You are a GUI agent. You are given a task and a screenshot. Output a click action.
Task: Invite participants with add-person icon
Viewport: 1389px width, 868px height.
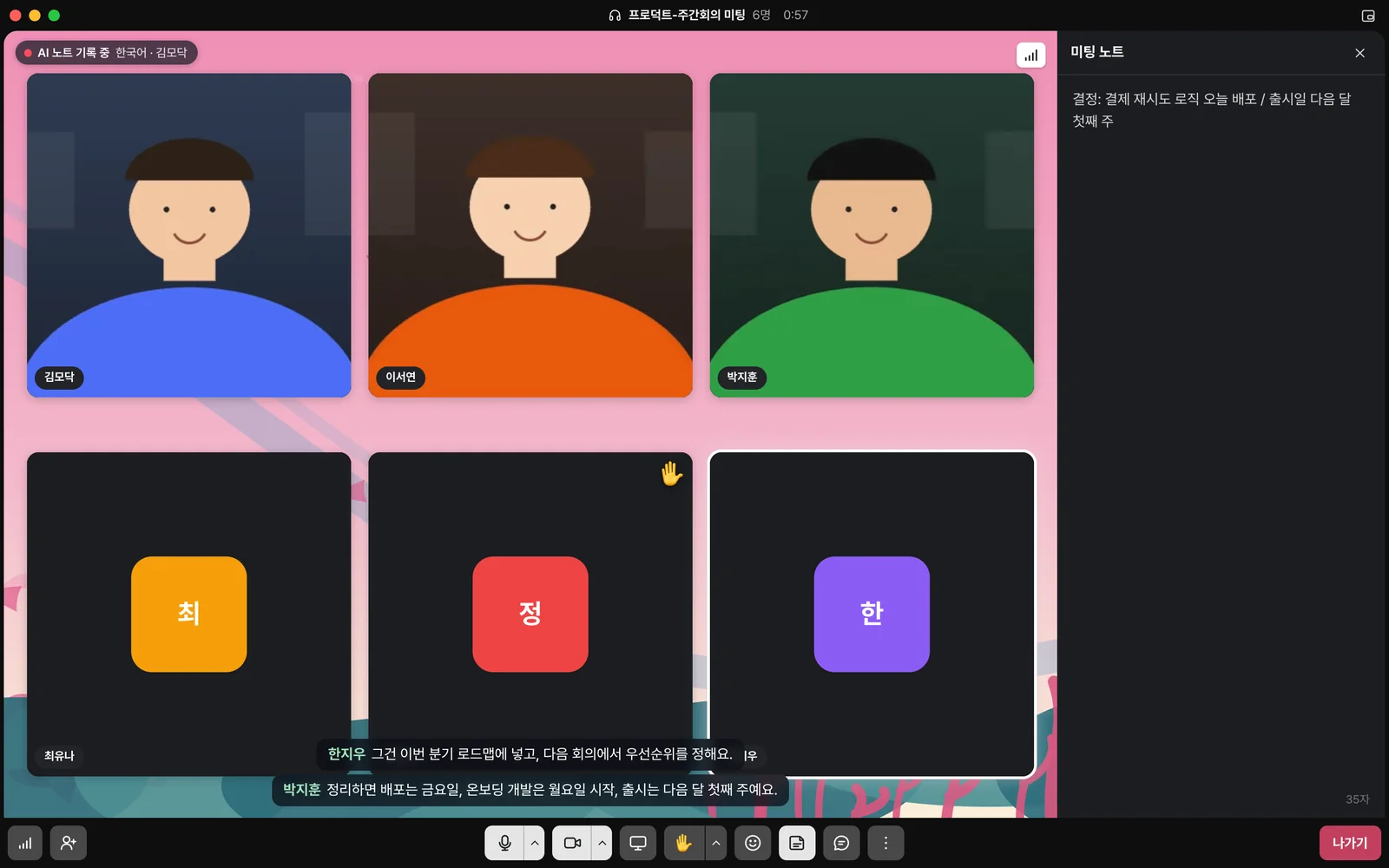pyautogui.click(x=69, y=843)
